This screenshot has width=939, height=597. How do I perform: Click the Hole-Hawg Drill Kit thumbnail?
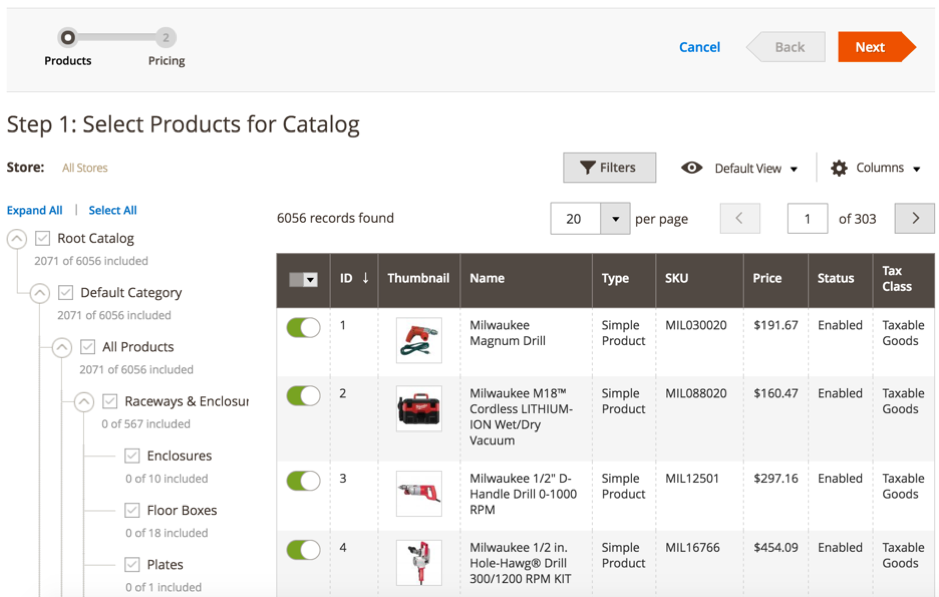(419, 562)
